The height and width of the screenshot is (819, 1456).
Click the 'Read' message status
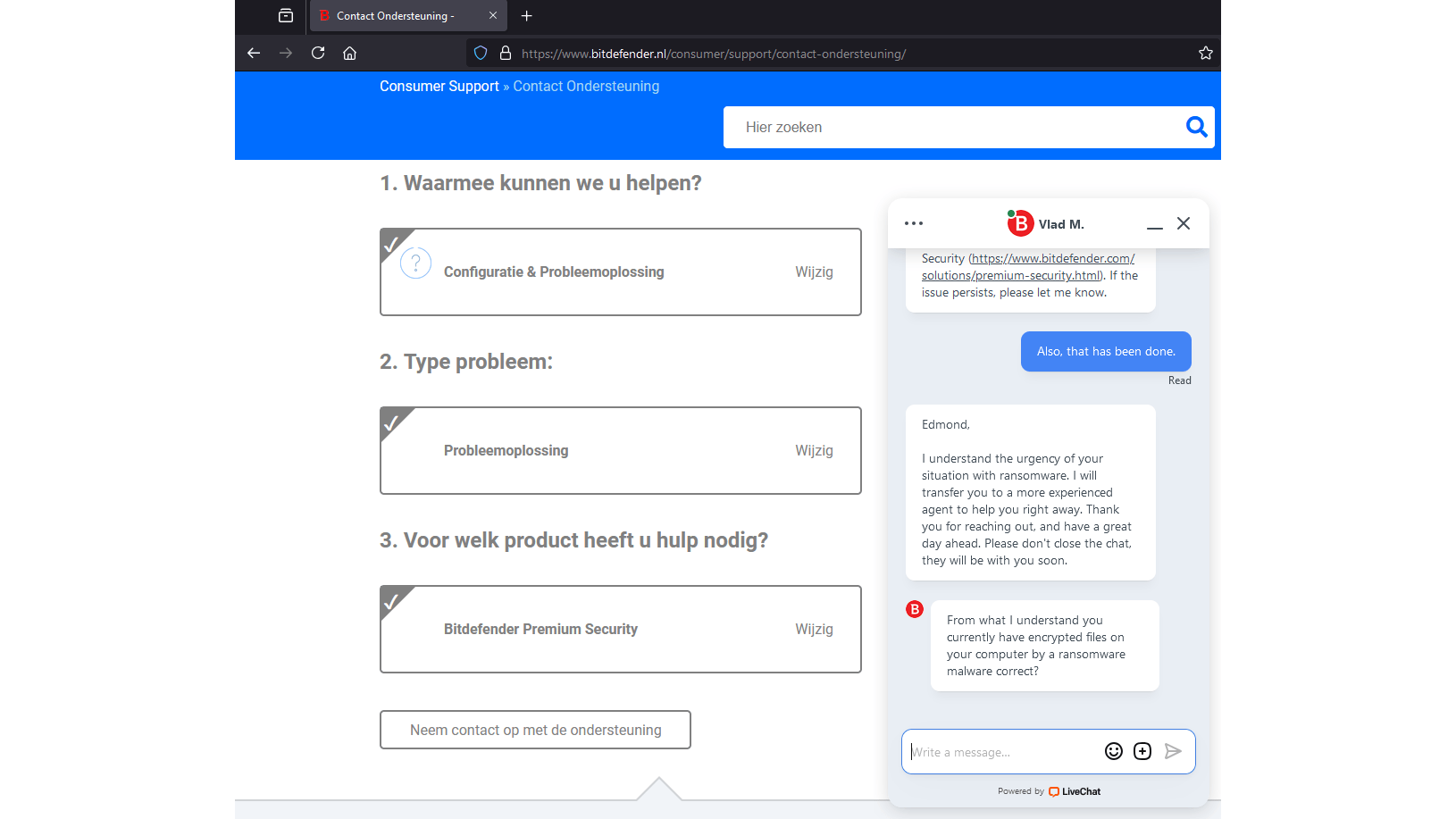point(1180,380)
